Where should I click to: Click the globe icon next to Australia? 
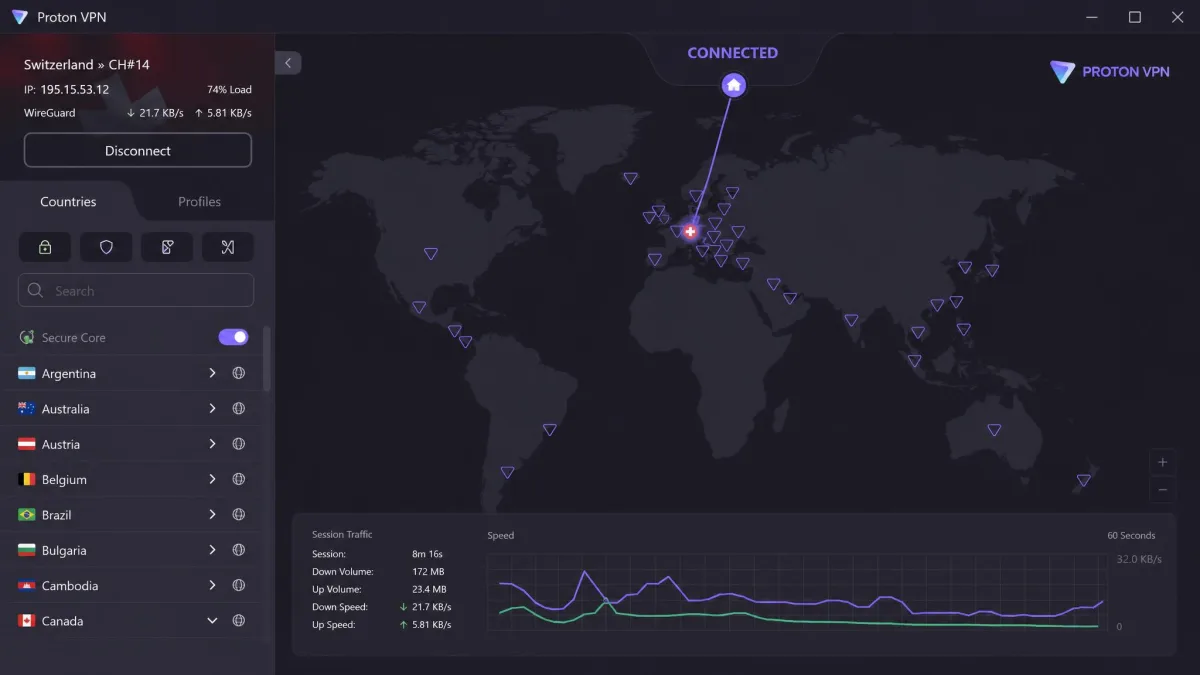coord(239,408)
